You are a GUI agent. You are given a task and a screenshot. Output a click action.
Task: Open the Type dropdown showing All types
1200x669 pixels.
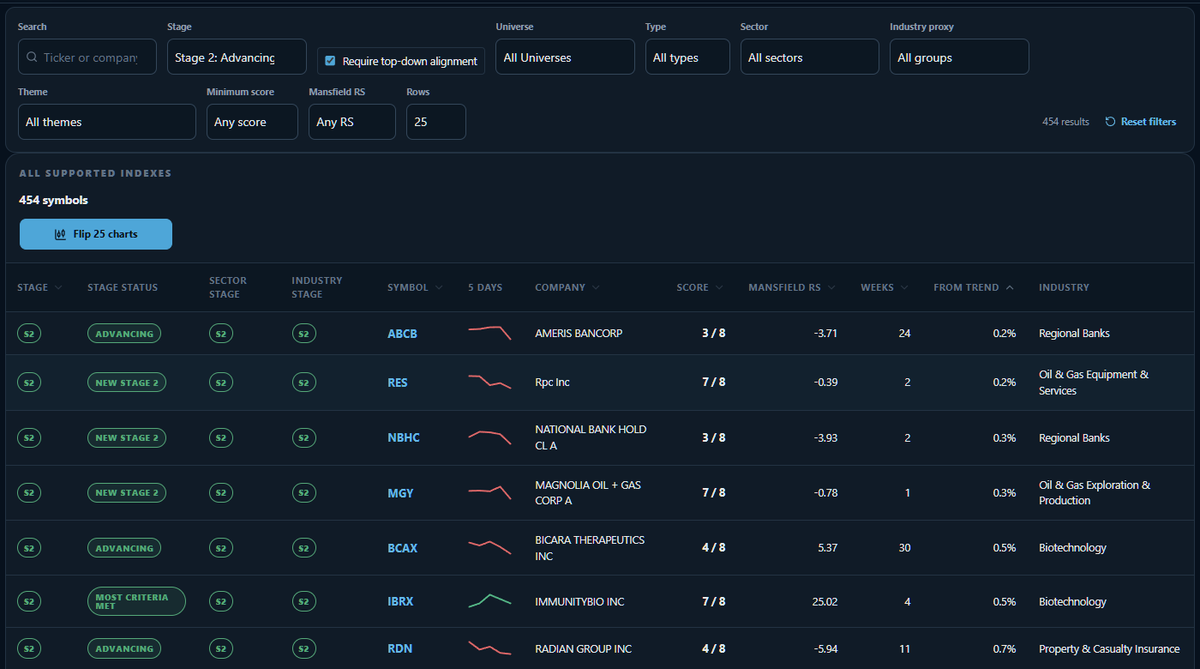[687, 57]
